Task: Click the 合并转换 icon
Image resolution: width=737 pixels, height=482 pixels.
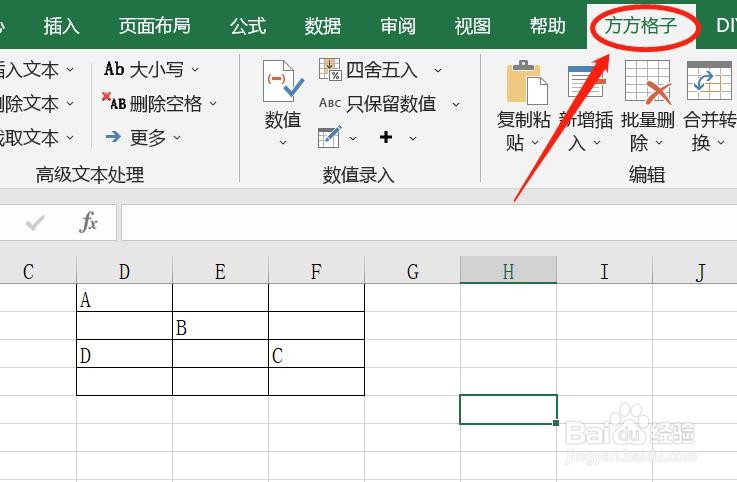Action: [x=709, y=80]
